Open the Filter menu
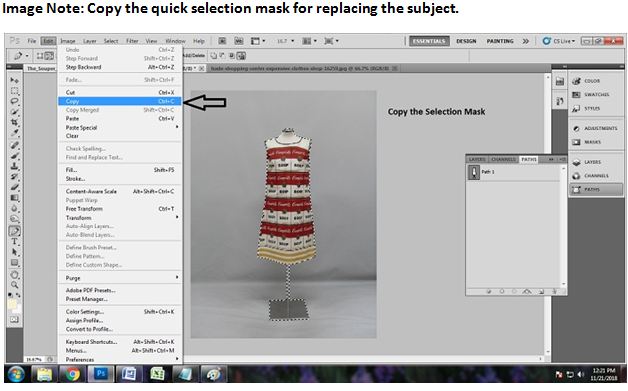Image resolution: width=628 pixels, height=391 pixels. [132, 41]
